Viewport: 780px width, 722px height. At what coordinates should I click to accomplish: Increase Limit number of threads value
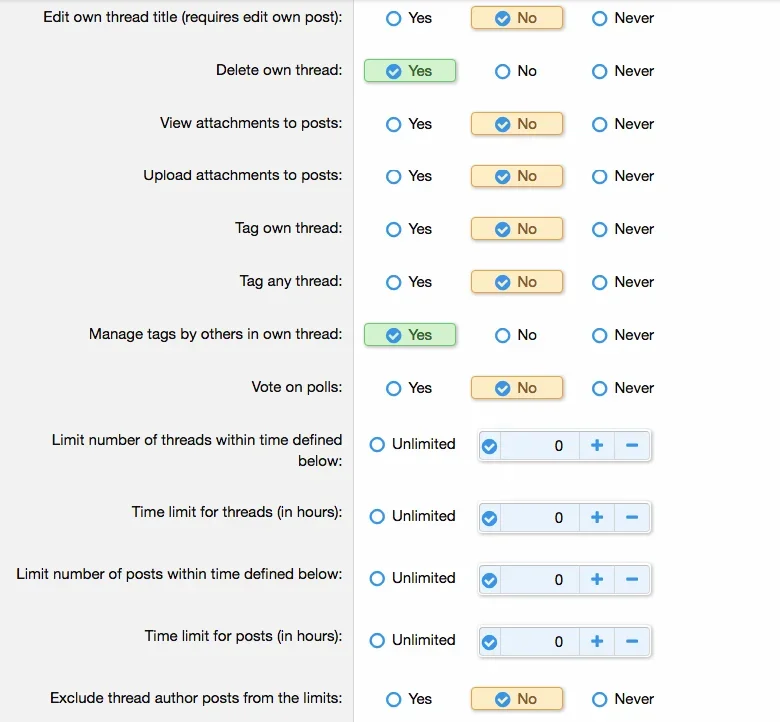click(597, 446)
